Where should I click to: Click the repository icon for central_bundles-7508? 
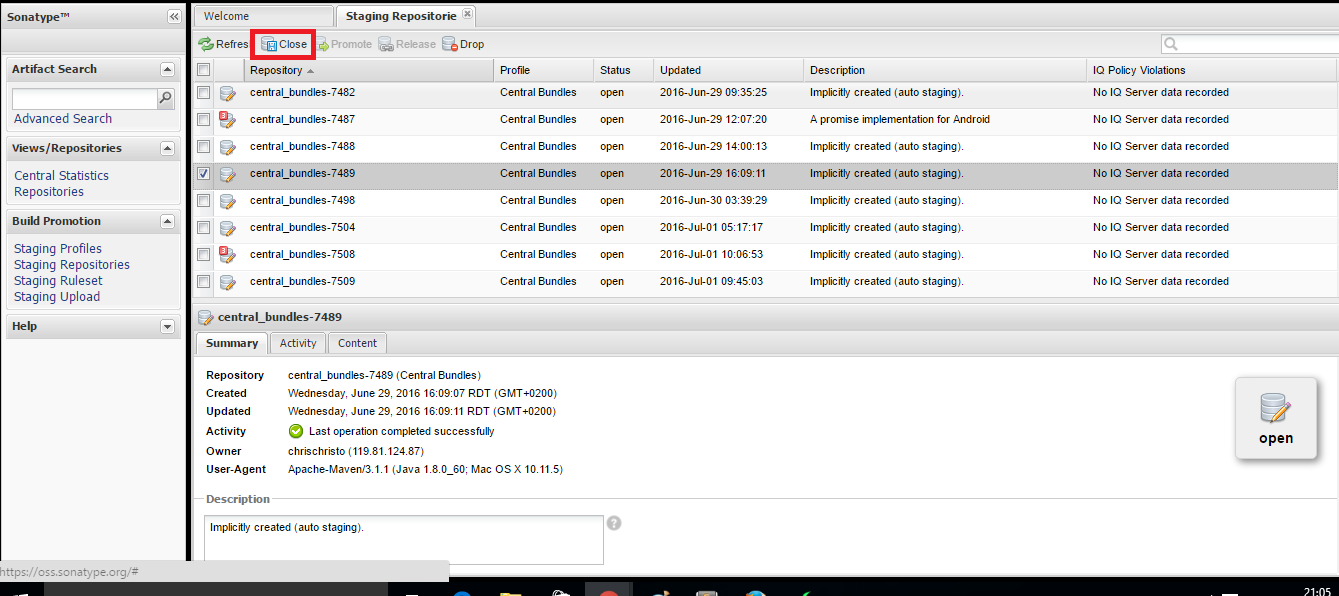pos(227,255)
